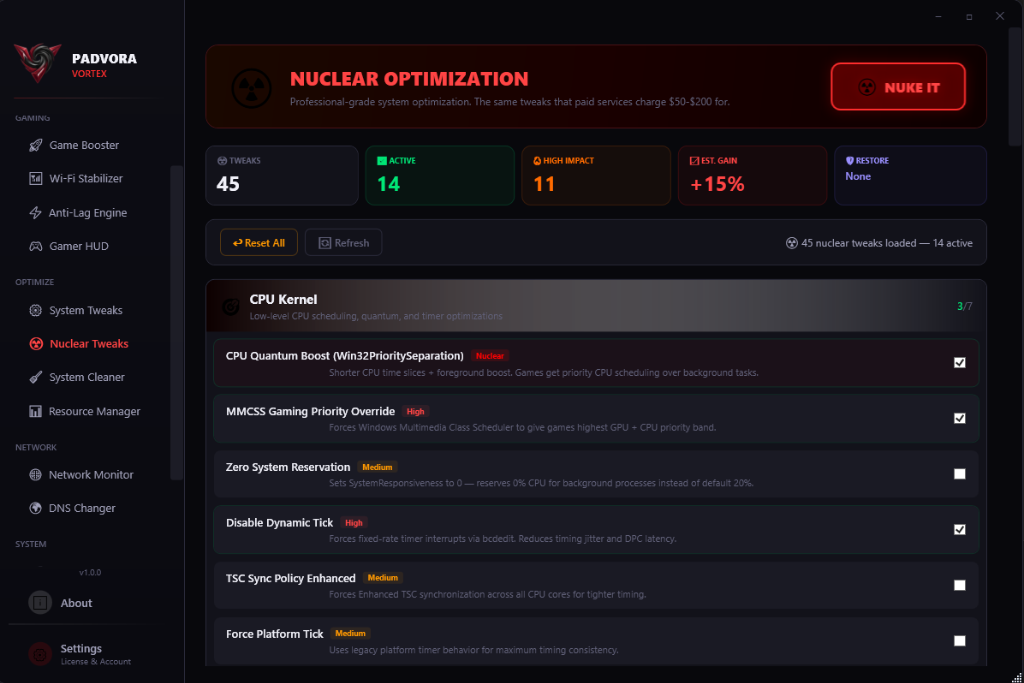Click the large radiation icon in Nuclear Optimization banner
The height and width of the screenshot is (683, 1024).
pos(251,88)
